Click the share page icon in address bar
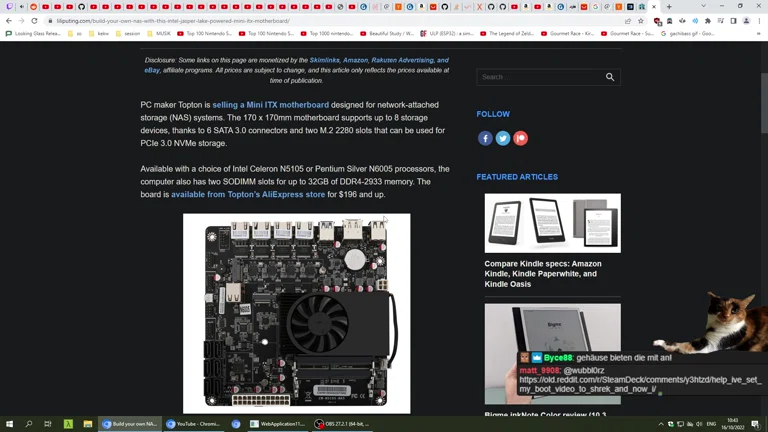Viewport: 768px width, 432px height. [628, 21]
